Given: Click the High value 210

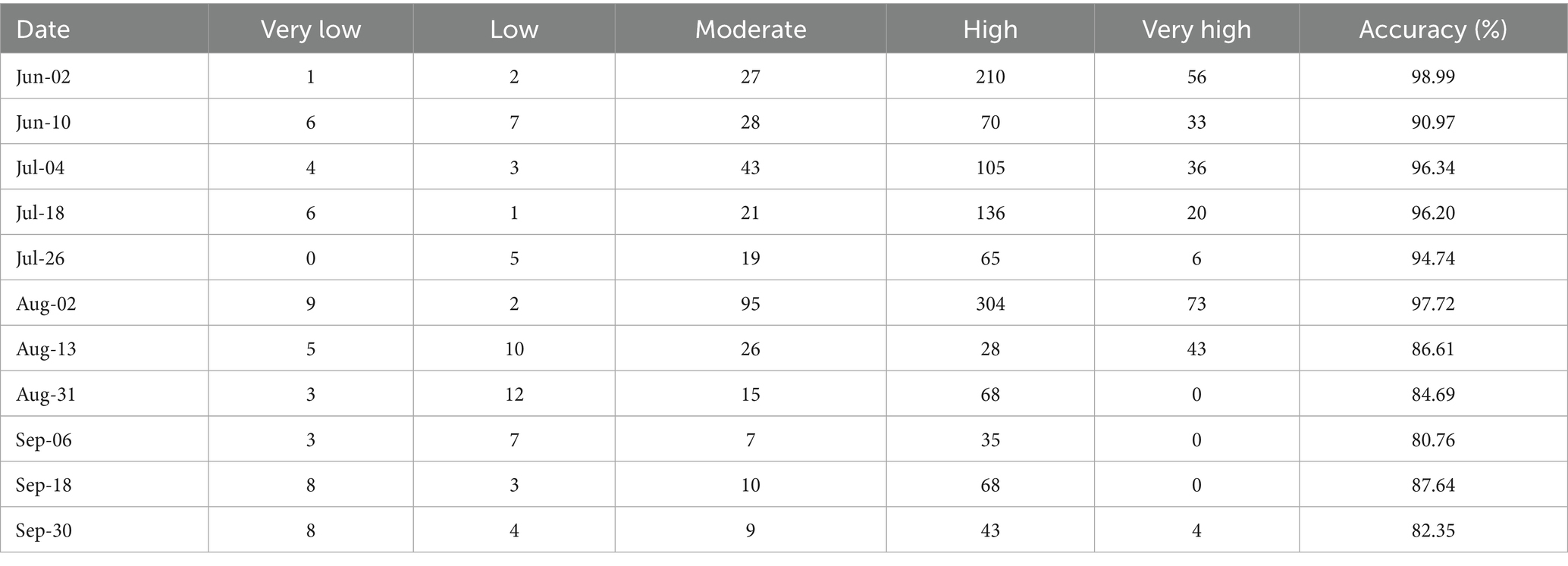Looking at the screenshot, I should click(990, 77).
